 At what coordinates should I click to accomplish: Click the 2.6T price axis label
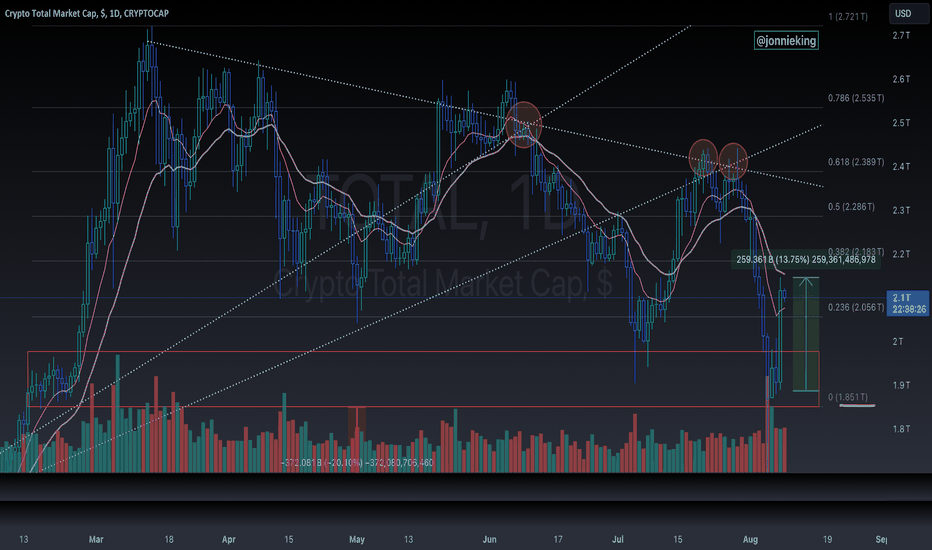point(901,79)
